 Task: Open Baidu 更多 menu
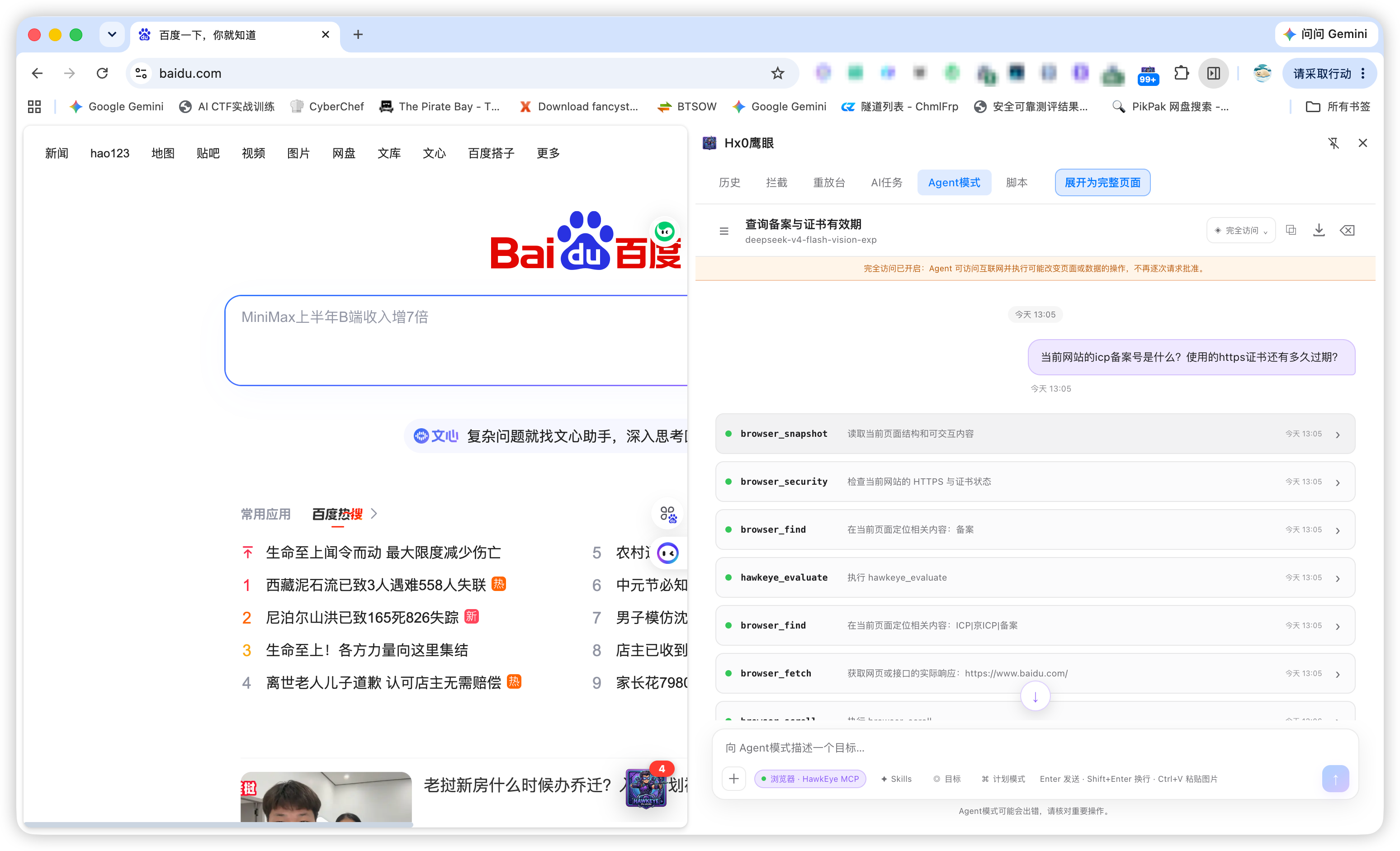[548, 153]
